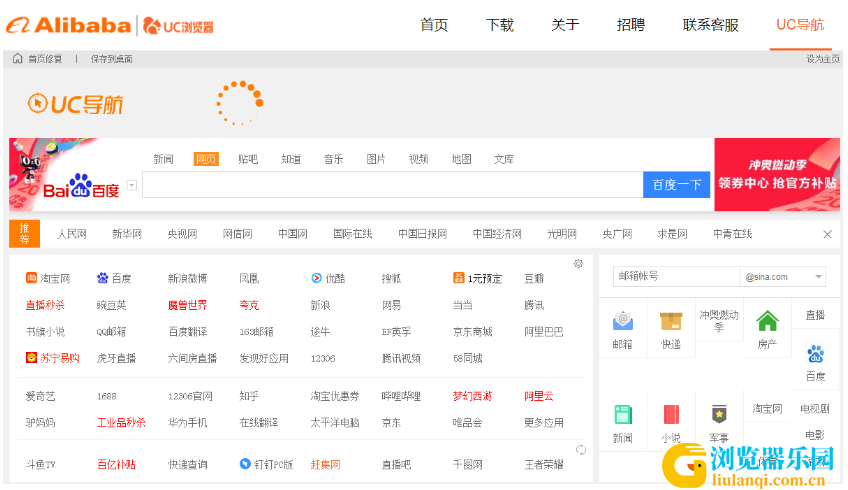Open the 关于 menu item
848x490 pixels.
point(565,25)
